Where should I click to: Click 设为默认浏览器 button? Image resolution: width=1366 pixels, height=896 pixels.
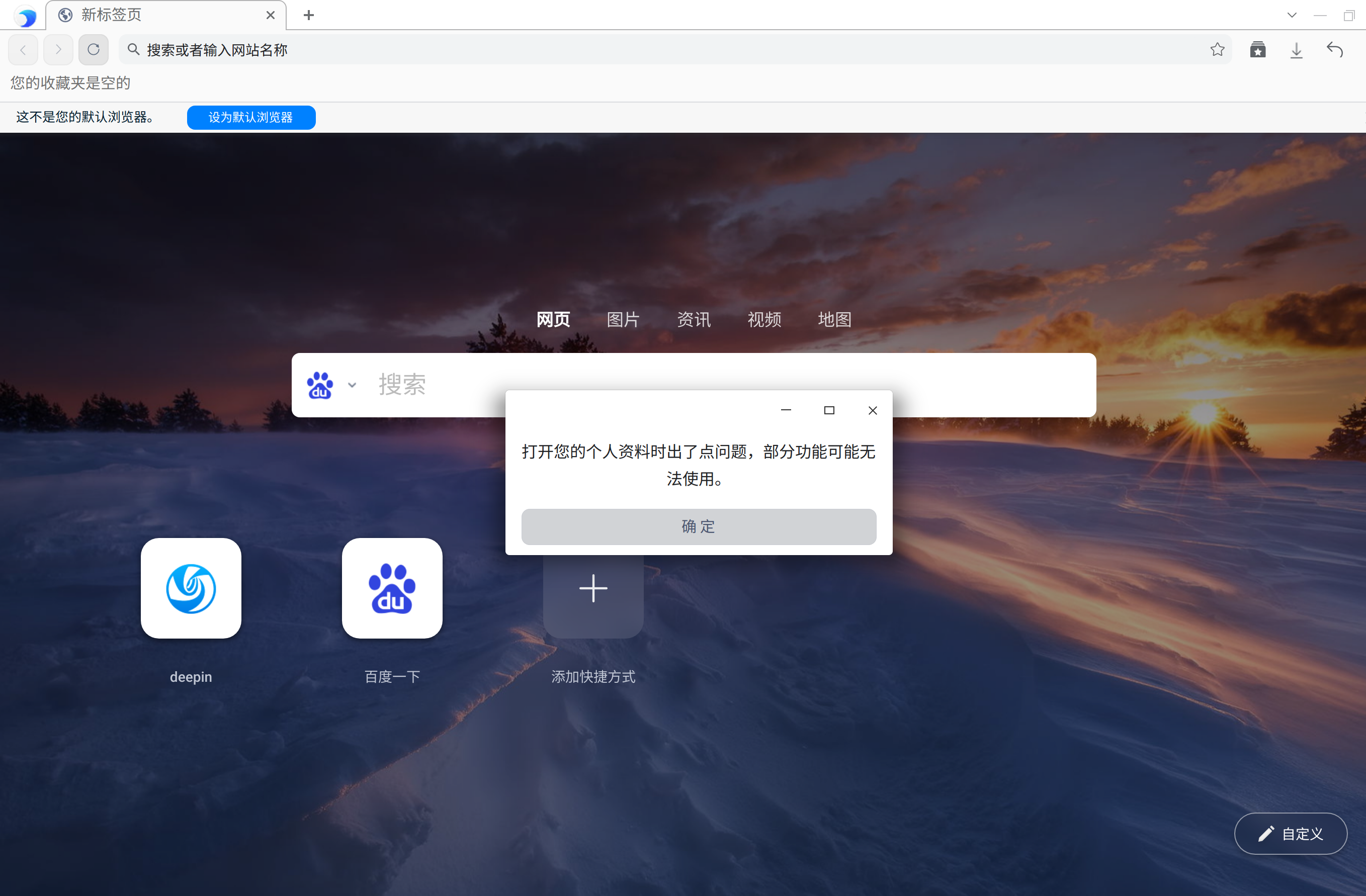click(251, 117)
